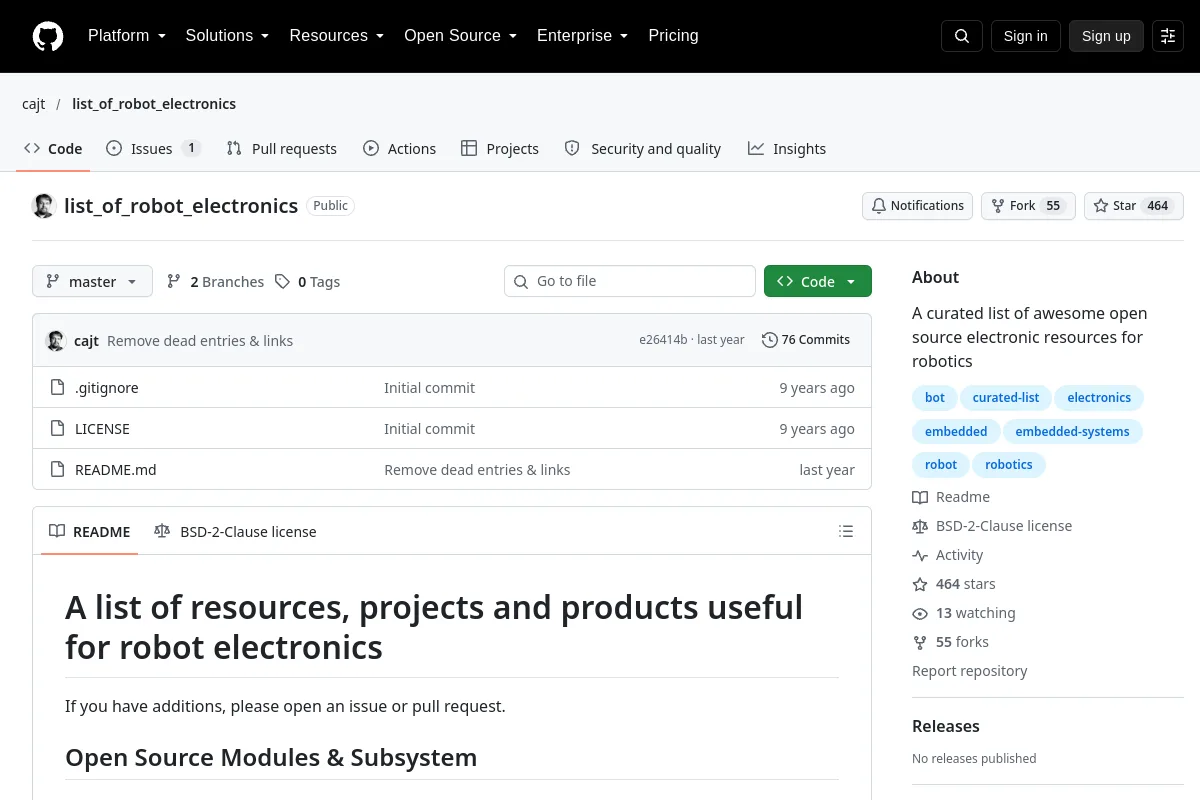Viewport: 1200px width, 800px height.
Task: Open commit hash e26414b
Action: coord(663,340)
